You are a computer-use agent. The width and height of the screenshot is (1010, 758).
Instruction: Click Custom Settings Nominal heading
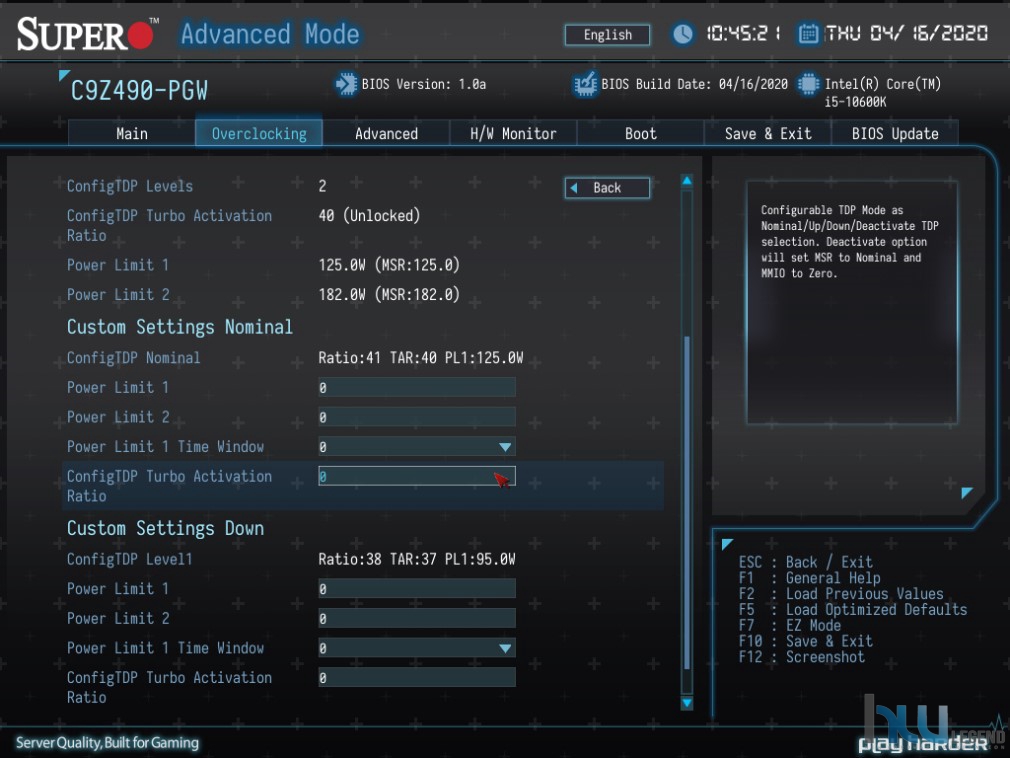180,327
